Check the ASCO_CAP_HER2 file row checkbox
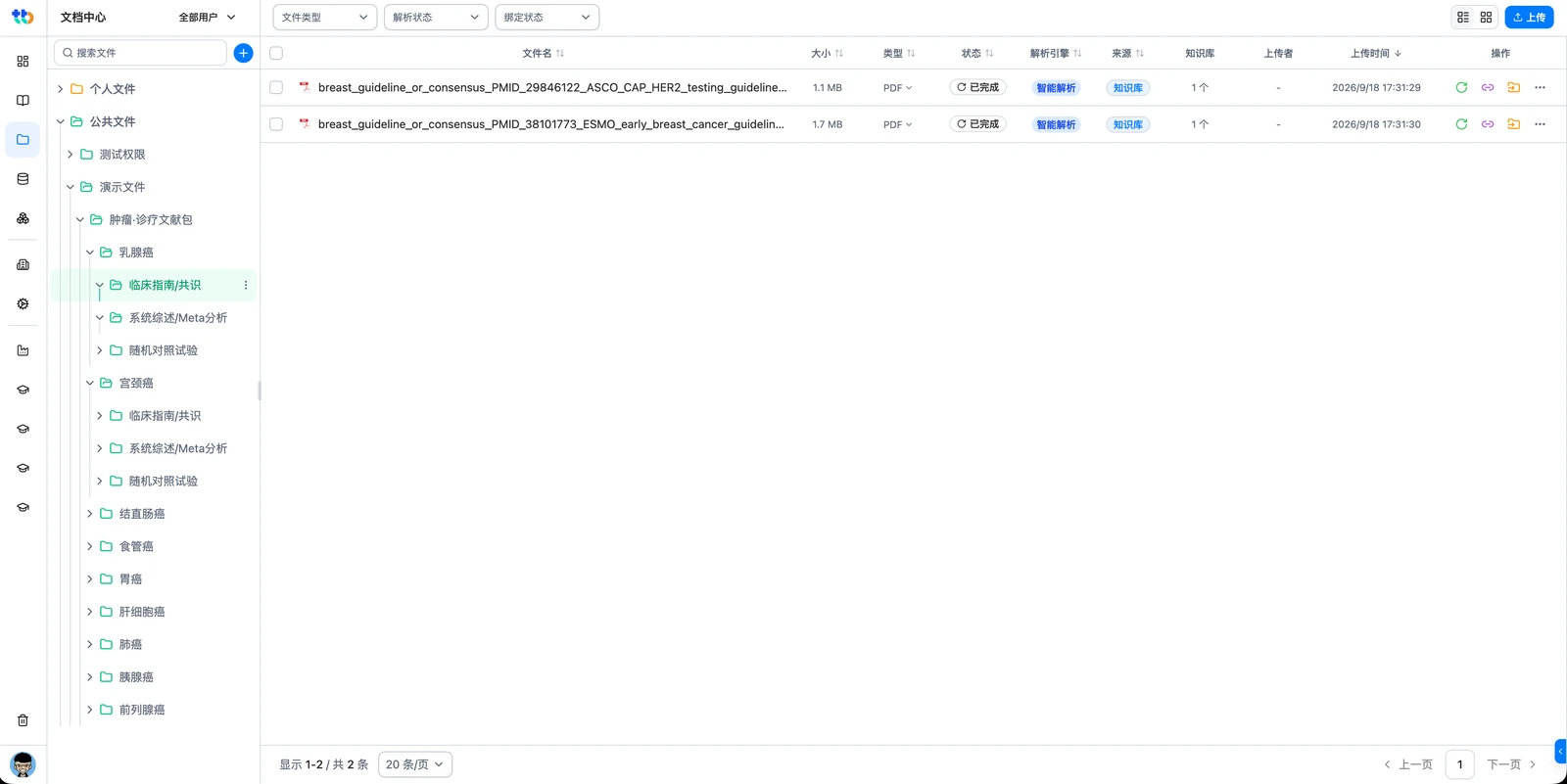 (x=276, y=87)
